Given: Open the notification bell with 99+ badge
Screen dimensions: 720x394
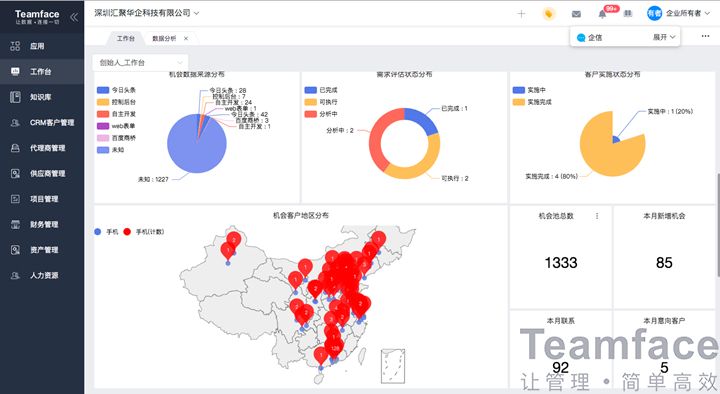Looking at the screenshot, I should (x=602, y=14).
